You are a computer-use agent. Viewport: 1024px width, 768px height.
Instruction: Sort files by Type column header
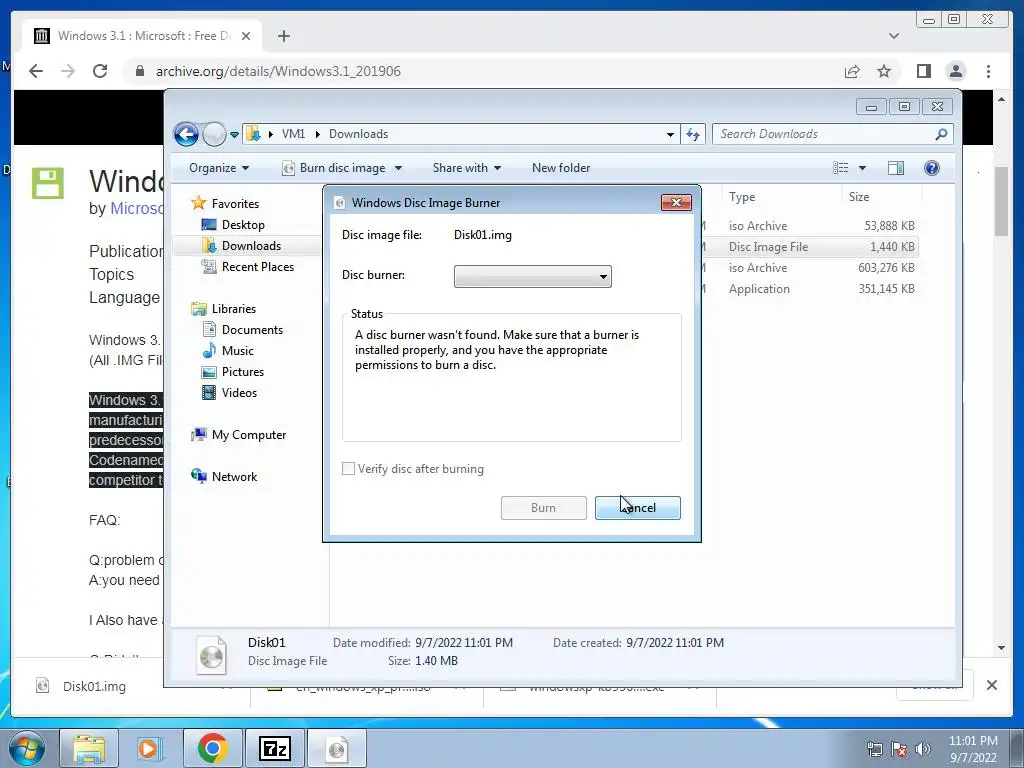point(742,197)
